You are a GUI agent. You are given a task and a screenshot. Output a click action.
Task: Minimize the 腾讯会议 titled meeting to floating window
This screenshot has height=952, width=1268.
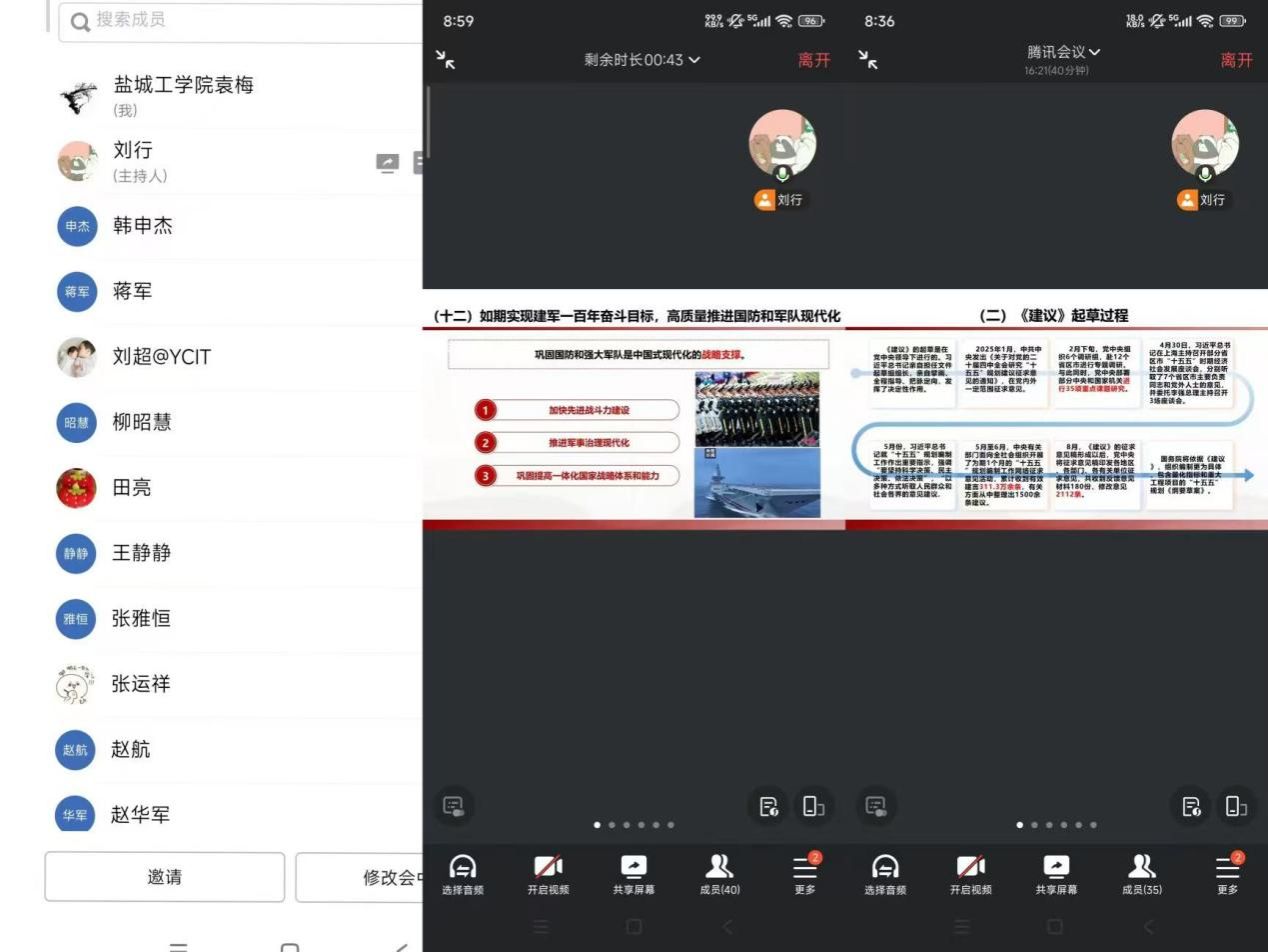tap(868, 60)
